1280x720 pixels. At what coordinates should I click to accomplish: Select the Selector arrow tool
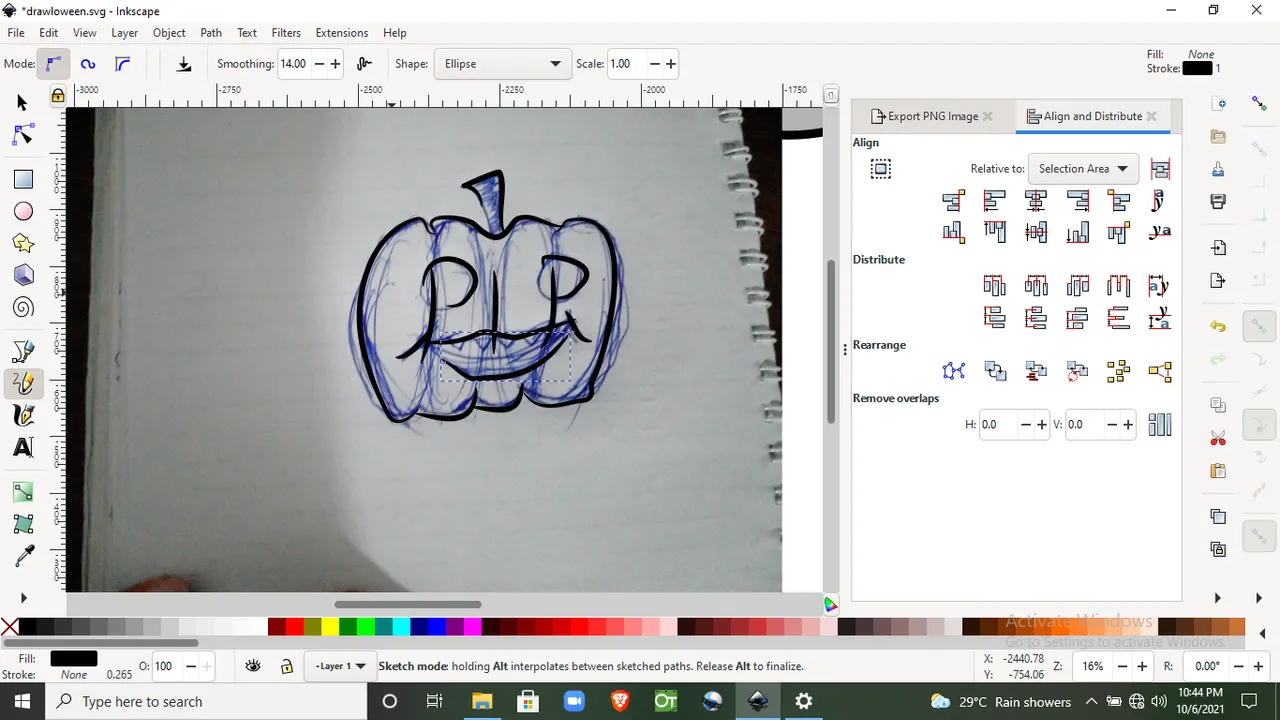coord(23,102)
